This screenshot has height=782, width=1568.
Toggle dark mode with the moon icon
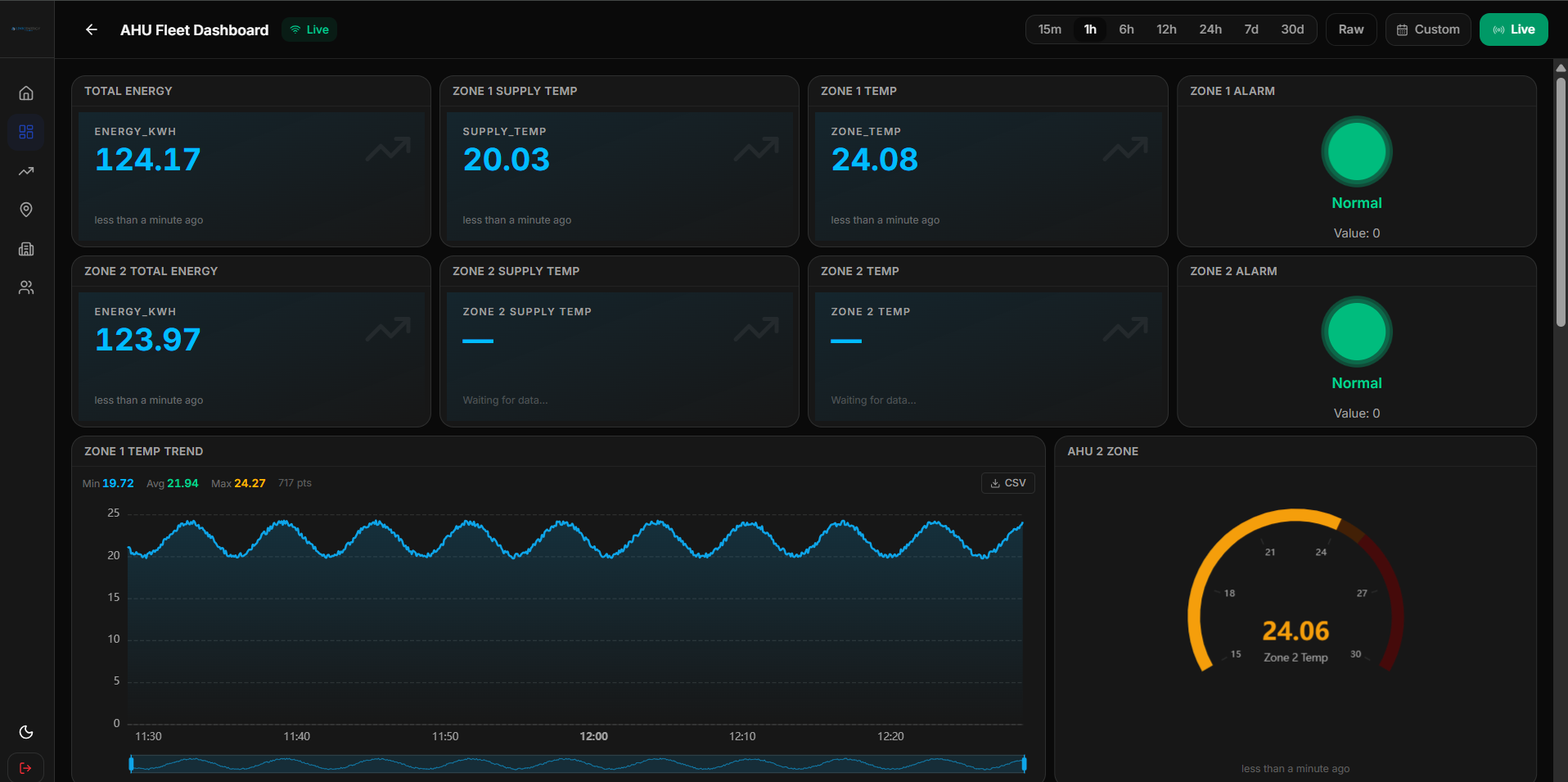26,732
